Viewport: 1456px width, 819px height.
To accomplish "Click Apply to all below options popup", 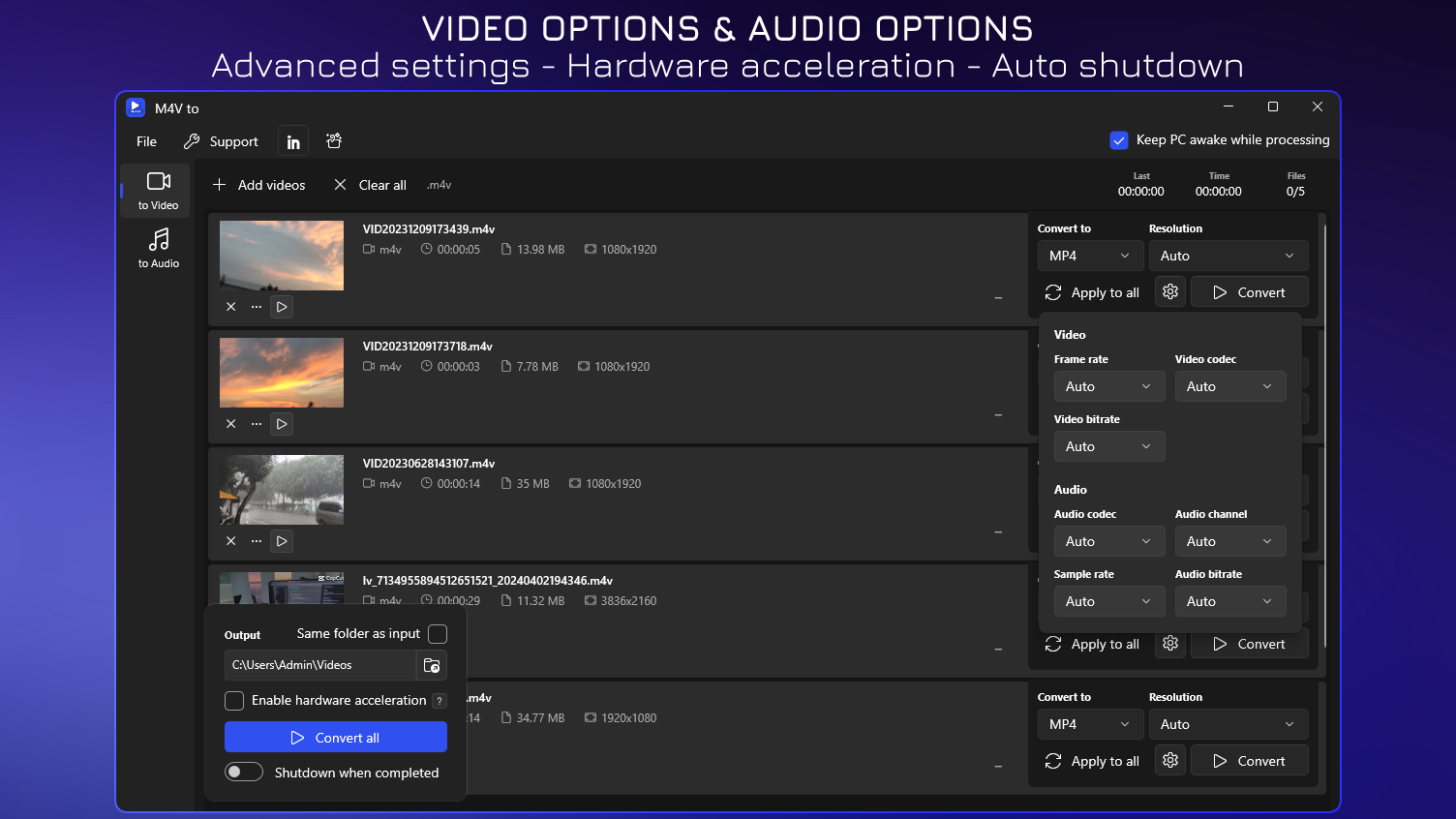I will tap(1092, 643).
